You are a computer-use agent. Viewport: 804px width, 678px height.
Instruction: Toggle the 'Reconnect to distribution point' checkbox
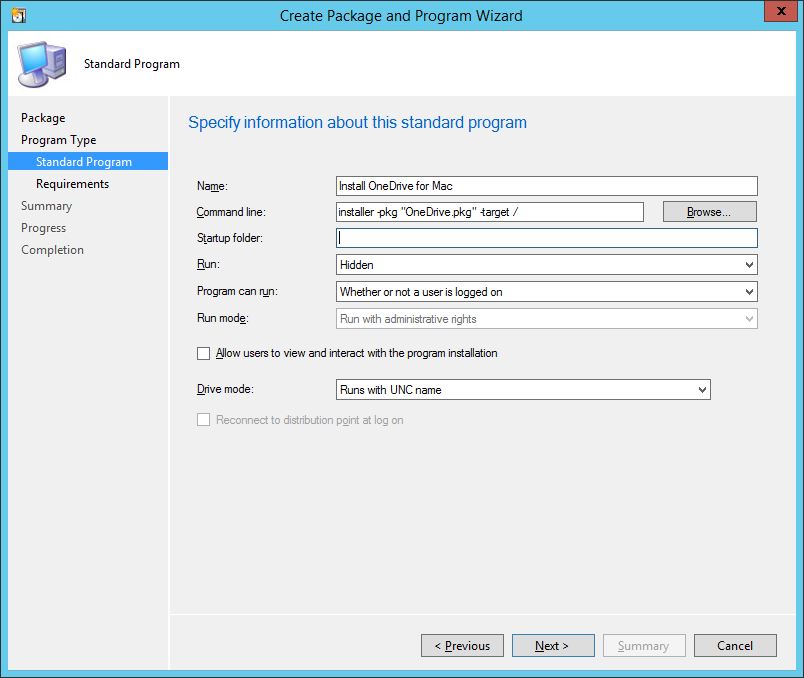[203, 421]
